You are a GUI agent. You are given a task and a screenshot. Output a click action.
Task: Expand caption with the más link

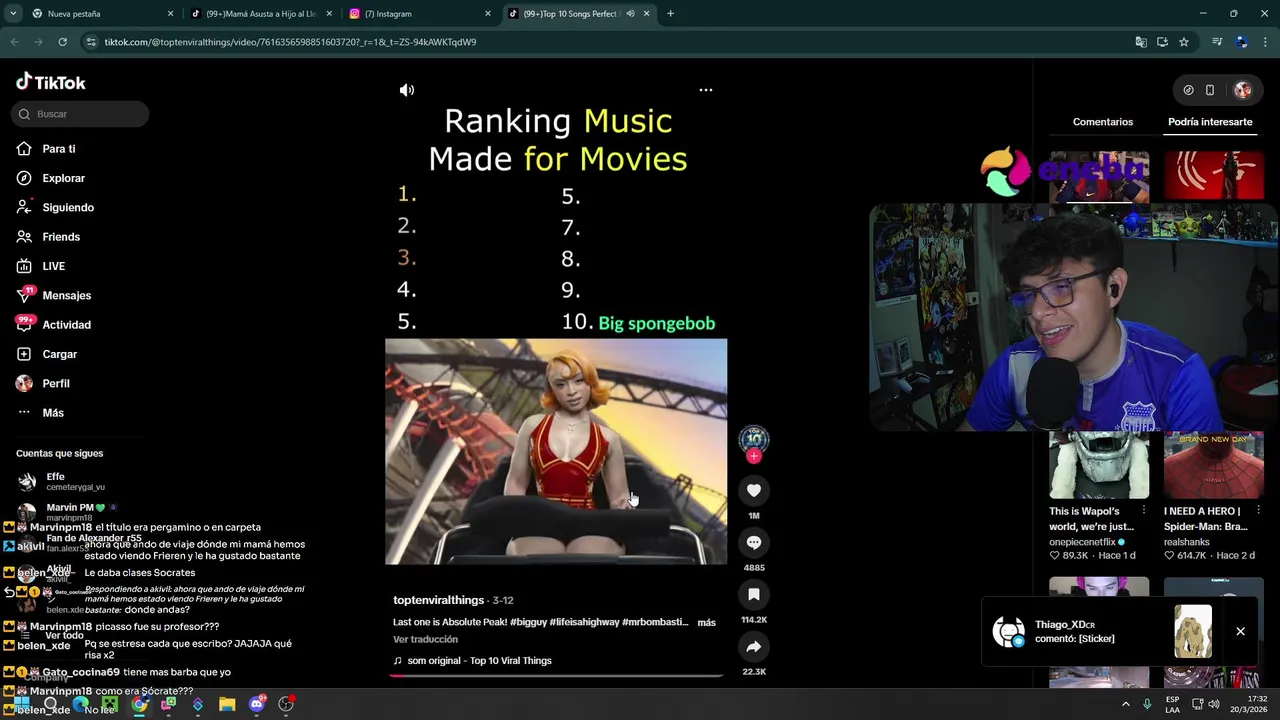coord(706,622)
